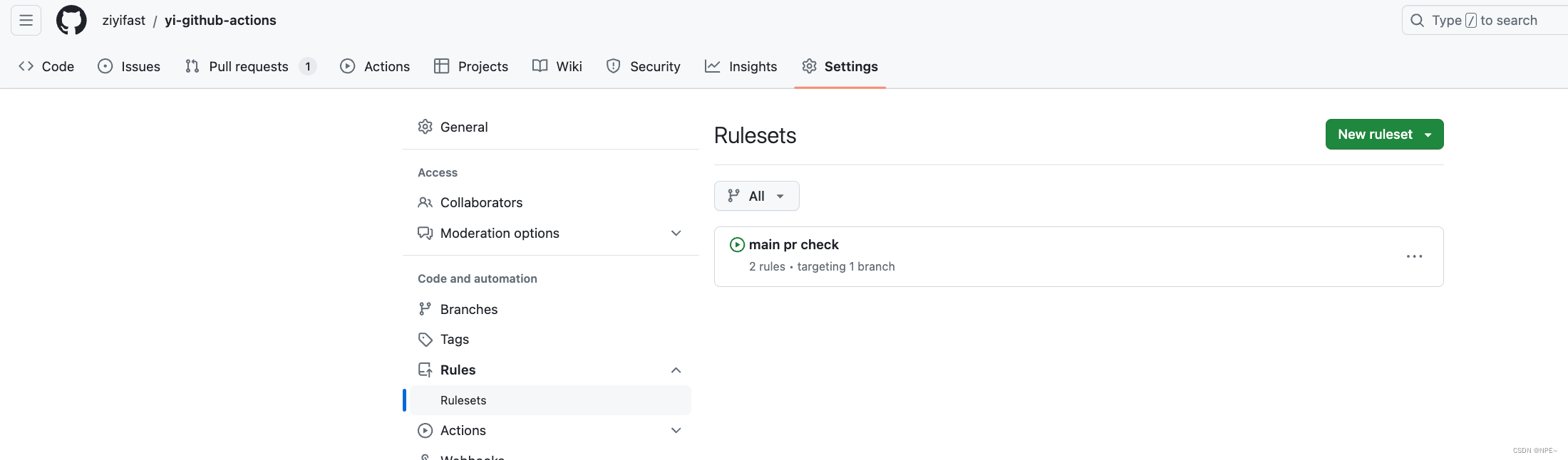1568x460 pixels.
Task: Collapse the Rules section chevron
Action: (x=676, y=370)
